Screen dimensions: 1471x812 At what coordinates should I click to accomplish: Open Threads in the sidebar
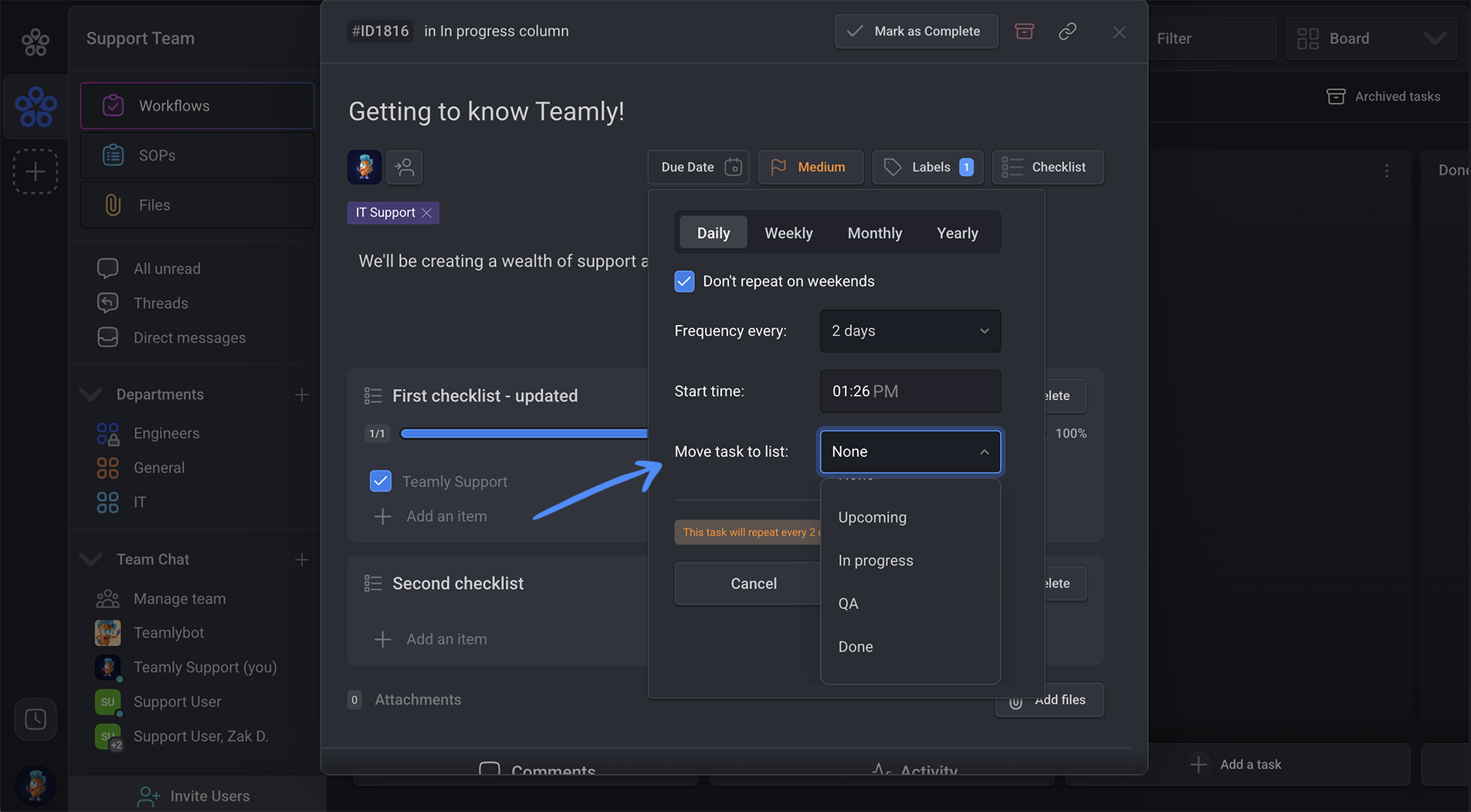(x=161, y=303)
